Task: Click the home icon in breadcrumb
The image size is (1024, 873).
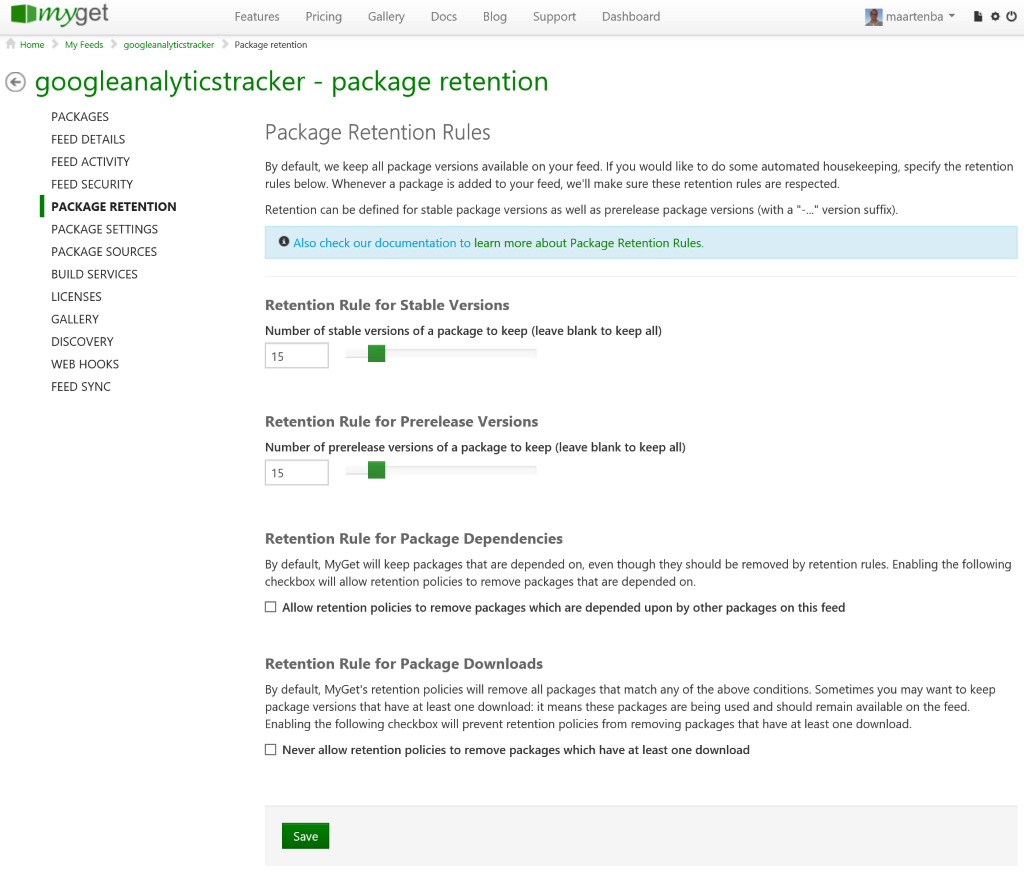Action: (11, 45)
